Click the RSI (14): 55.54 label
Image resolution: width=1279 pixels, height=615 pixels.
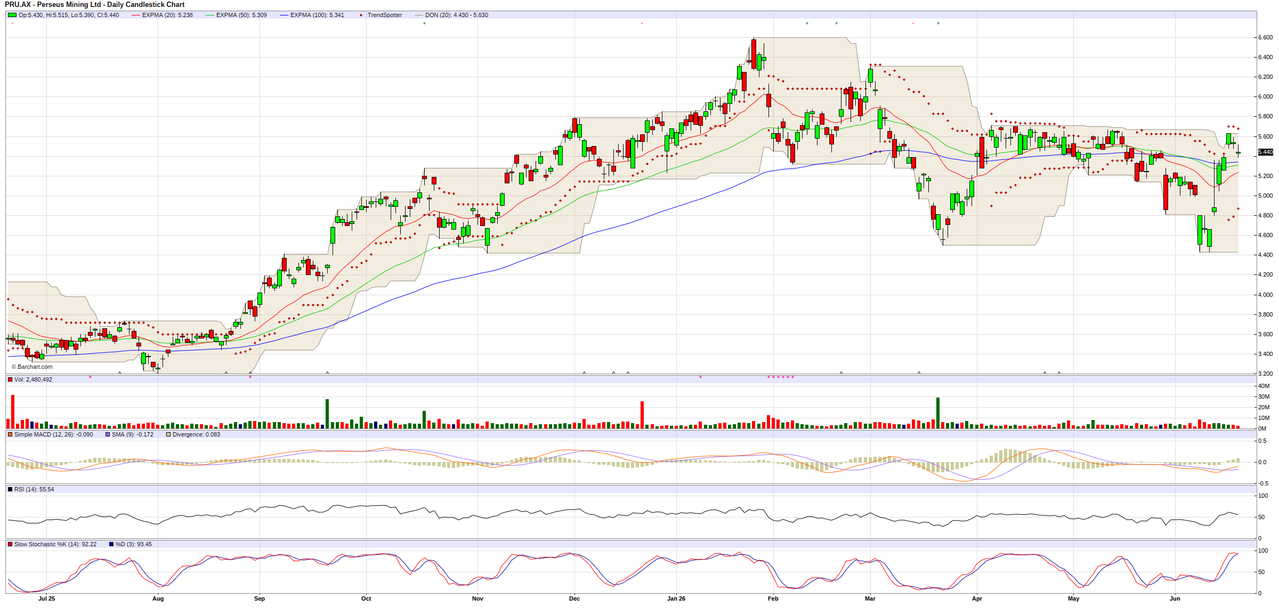tap(35, 489)
